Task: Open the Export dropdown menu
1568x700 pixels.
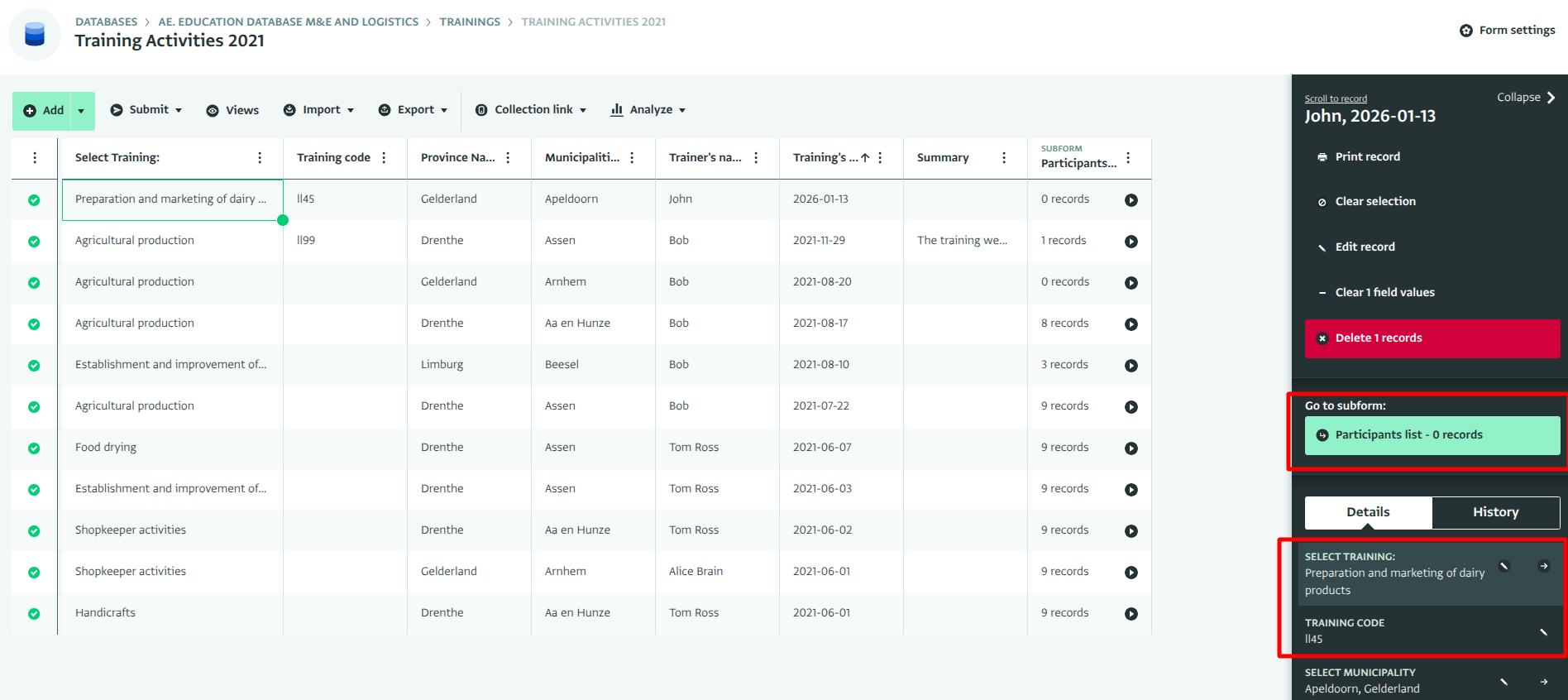Action: click(x=413, y=110)
